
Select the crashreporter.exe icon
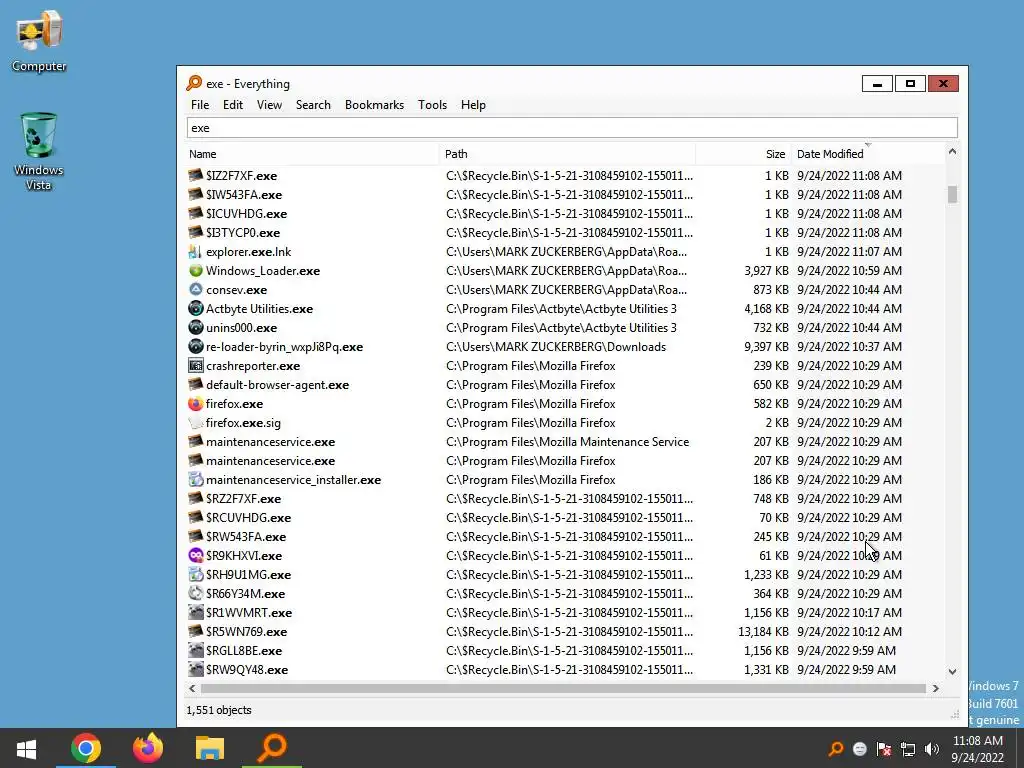[195, 366]
